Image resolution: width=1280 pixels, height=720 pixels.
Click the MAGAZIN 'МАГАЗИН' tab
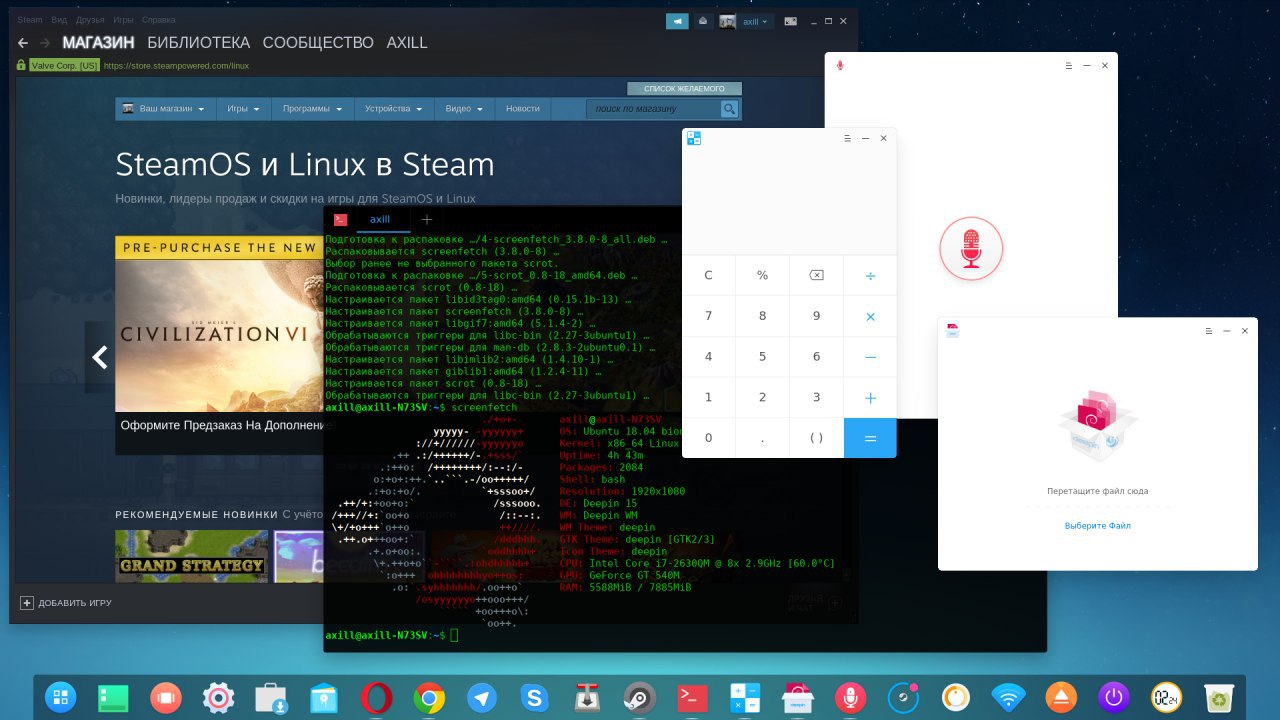(x=98, y=43)
